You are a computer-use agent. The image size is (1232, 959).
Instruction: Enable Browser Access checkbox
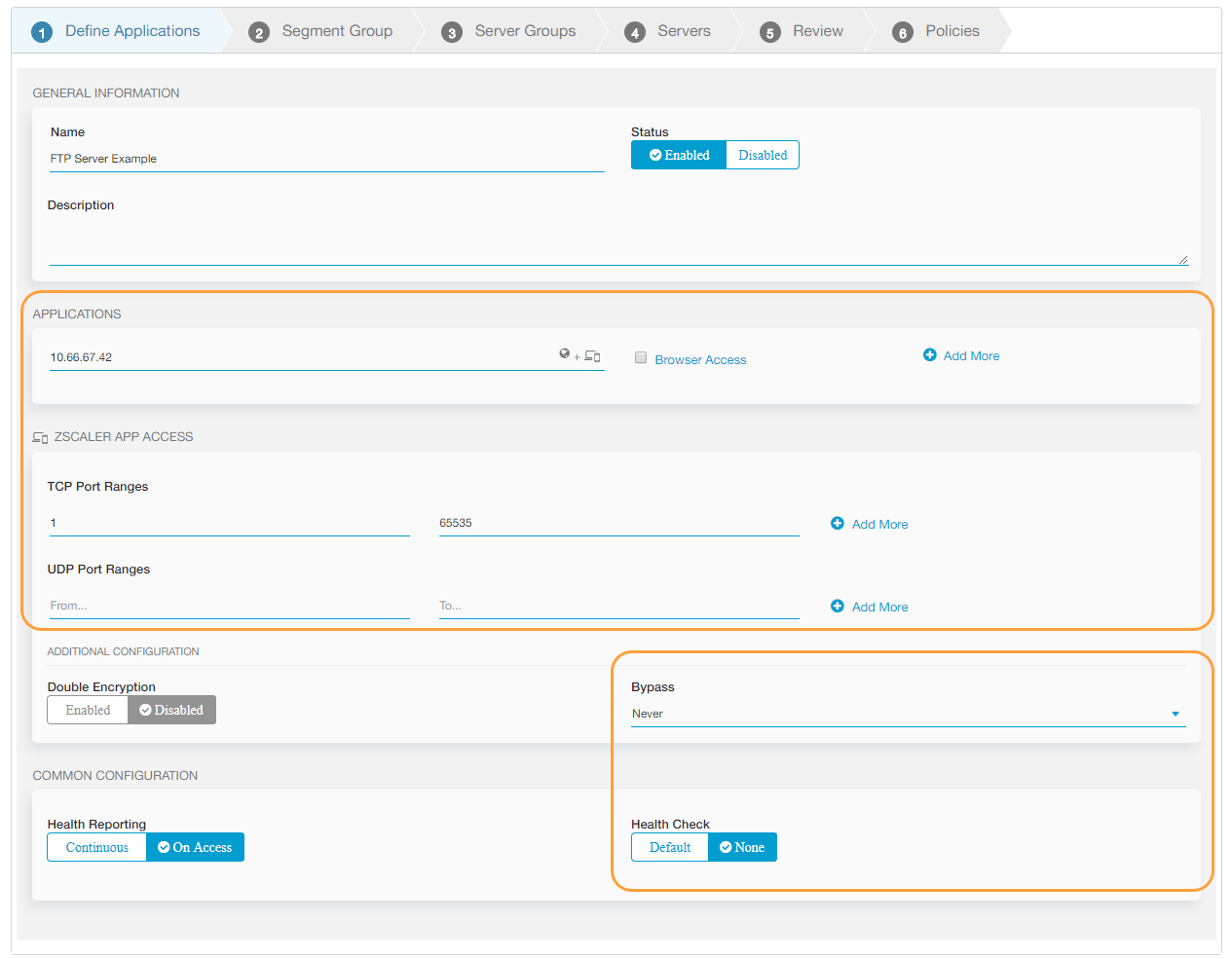tap(641, 357)
